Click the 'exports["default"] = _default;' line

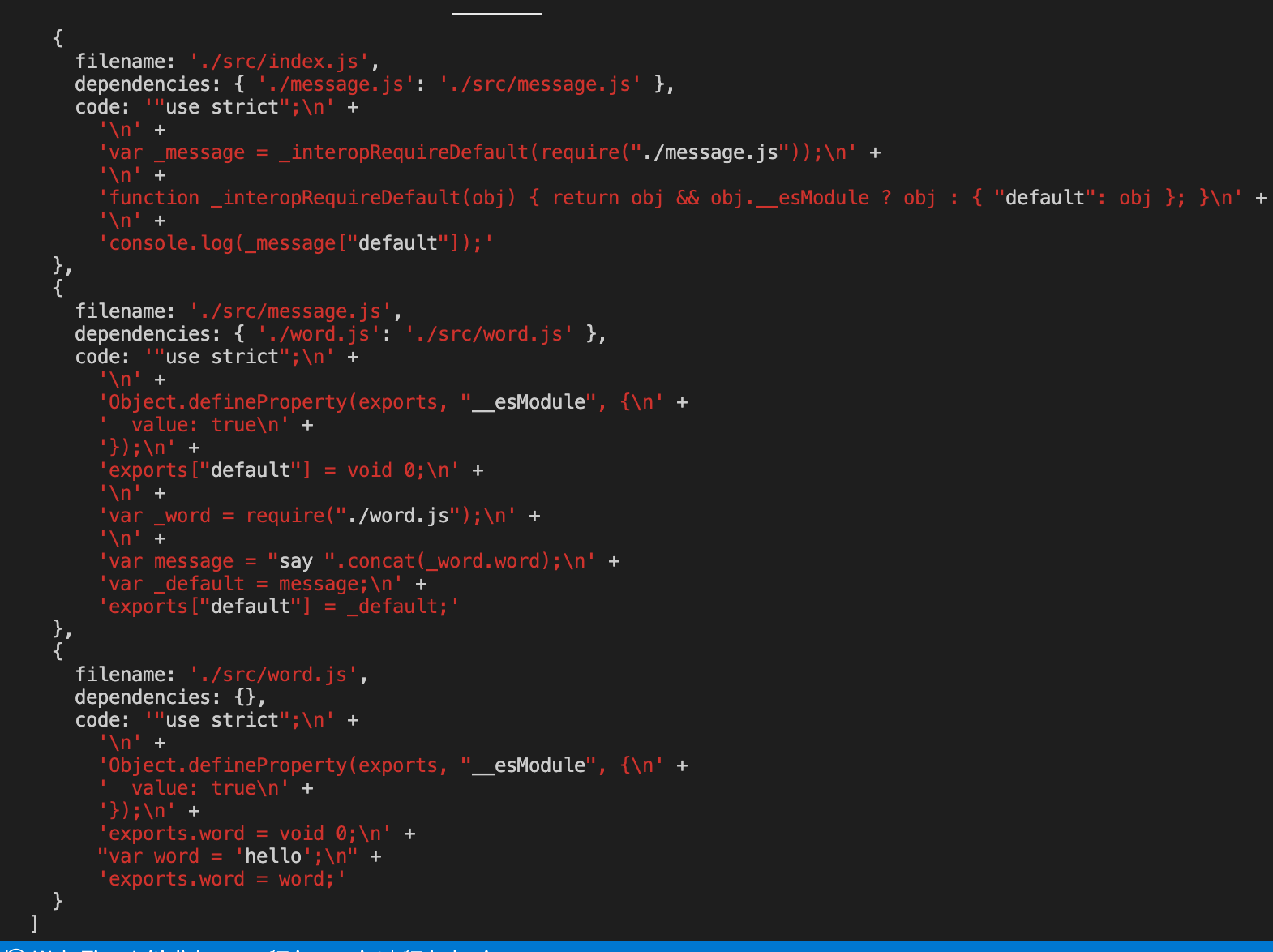click(x=279, y=607)
